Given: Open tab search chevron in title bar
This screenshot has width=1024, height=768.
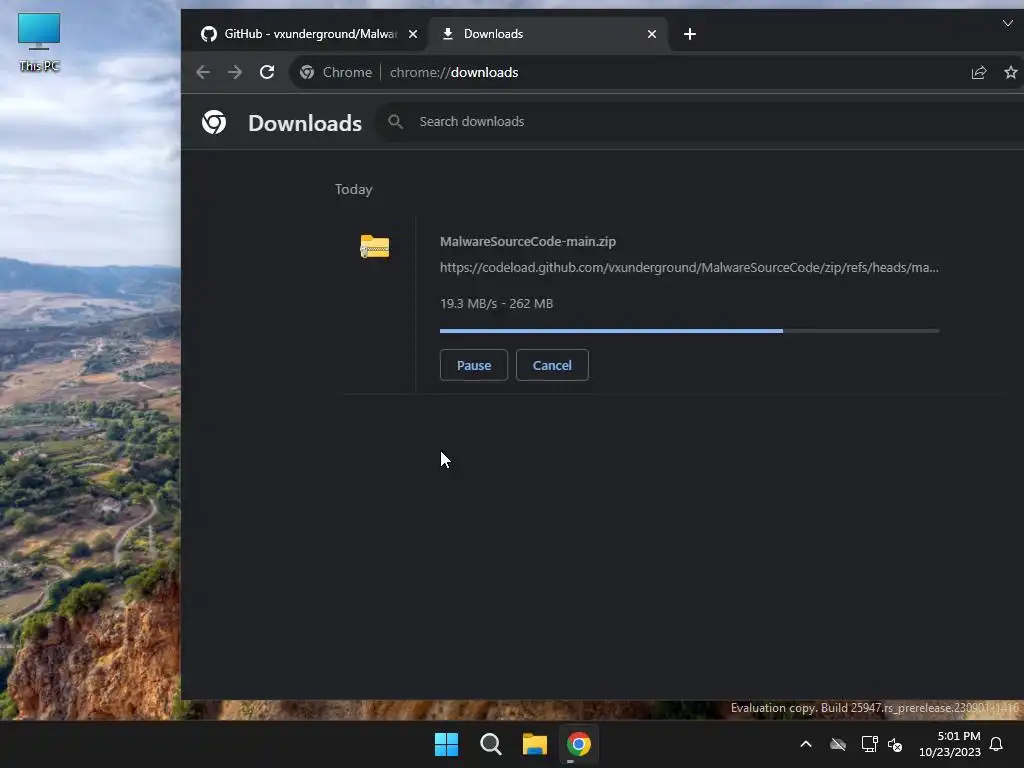Looking at the screenshot, I should [x=1008, y=23].
